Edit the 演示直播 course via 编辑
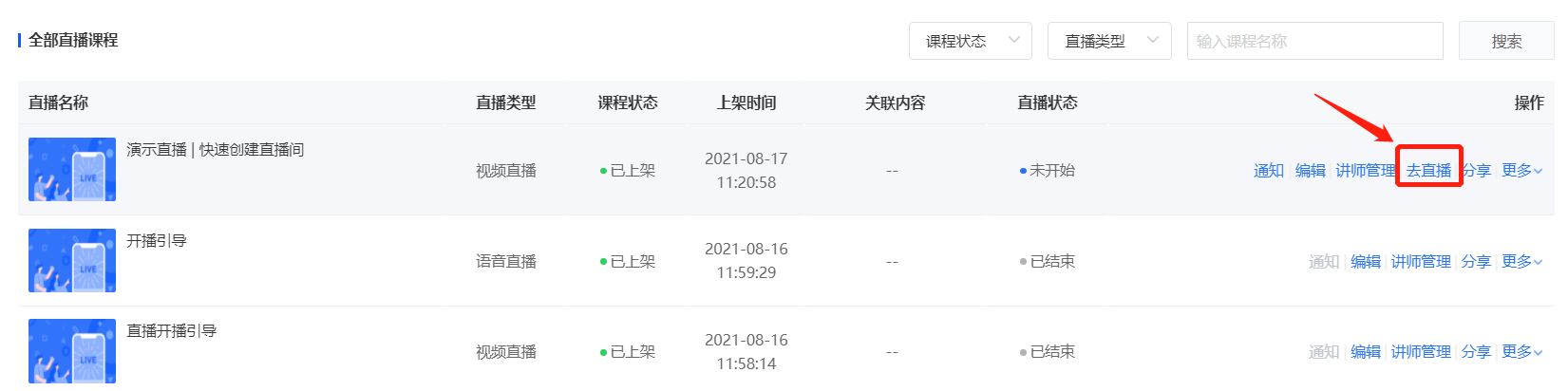Screen dimensions: 1568x391 click(x=1310, y=171)
